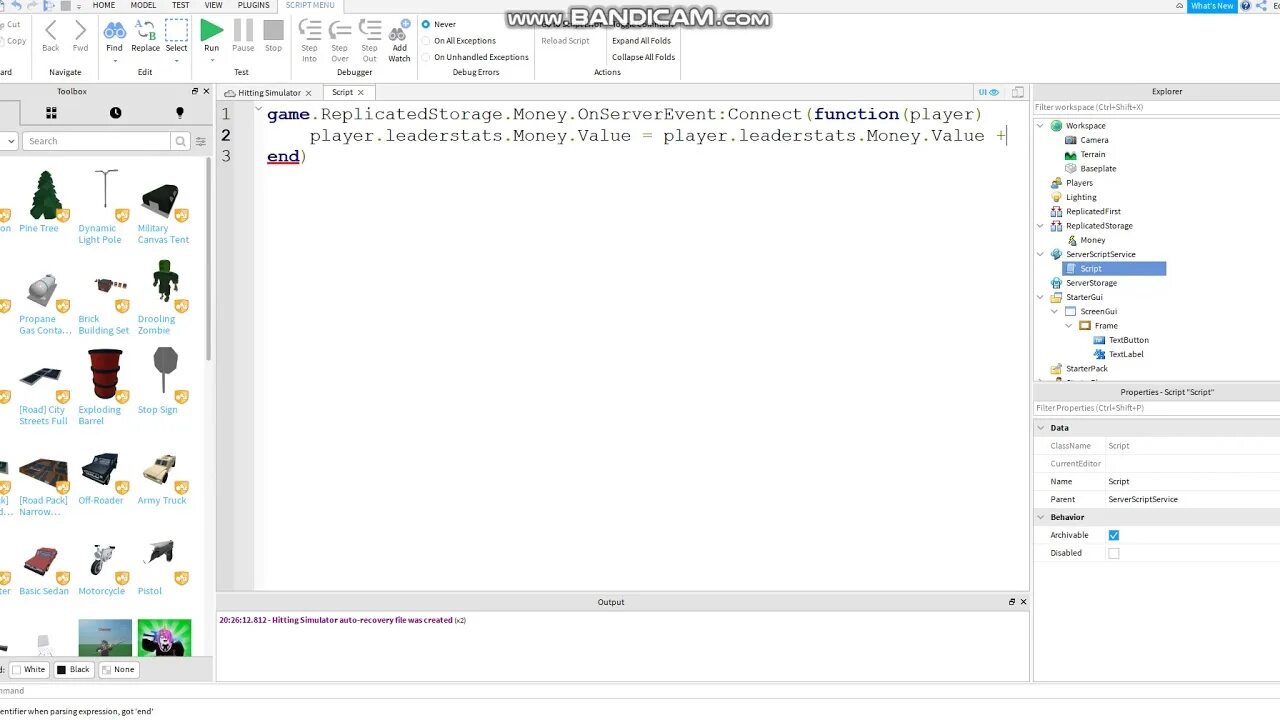This screenshot has width=1280, height=720.
Task: Select the Exploding Barrel model thumbnail
Action: tap(104, 375)
